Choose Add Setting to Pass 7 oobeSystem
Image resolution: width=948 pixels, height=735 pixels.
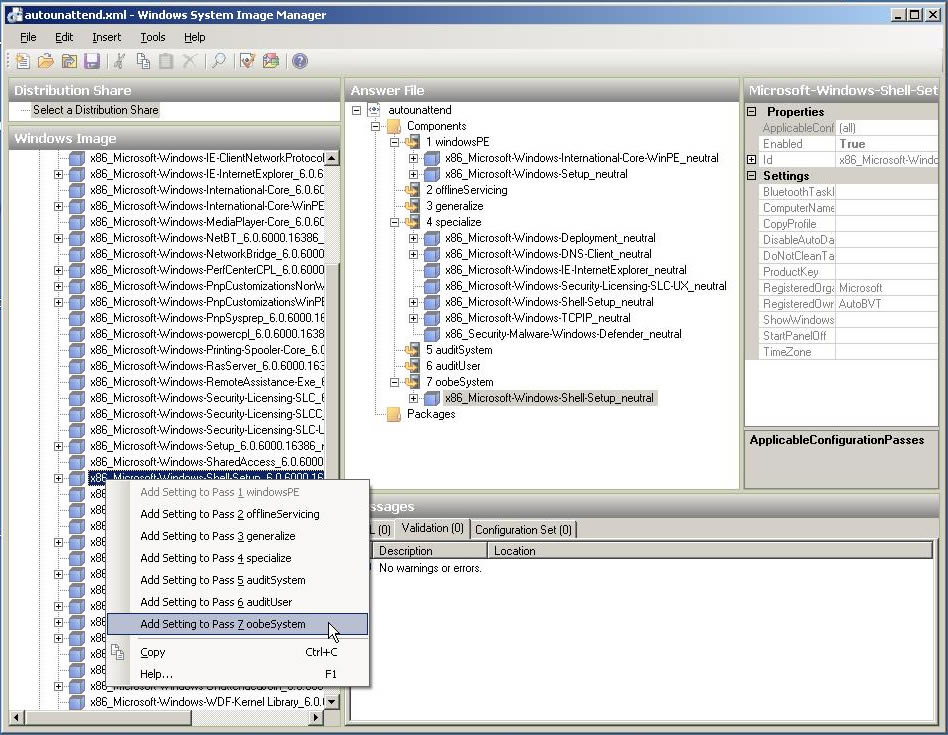(223, 624)
